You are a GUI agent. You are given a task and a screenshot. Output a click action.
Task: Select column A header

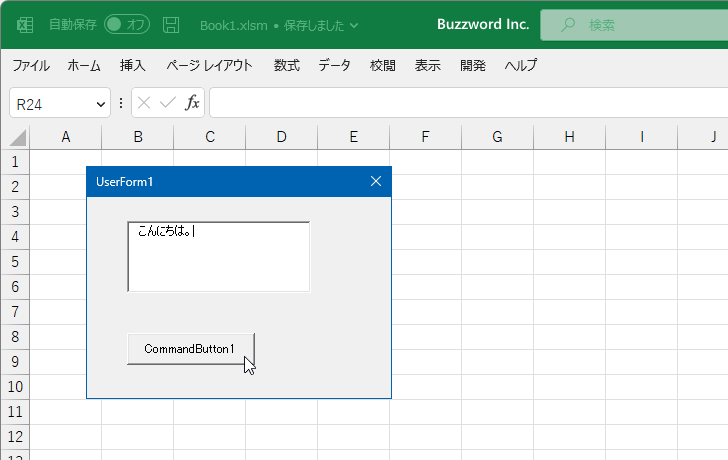(66, 137)
